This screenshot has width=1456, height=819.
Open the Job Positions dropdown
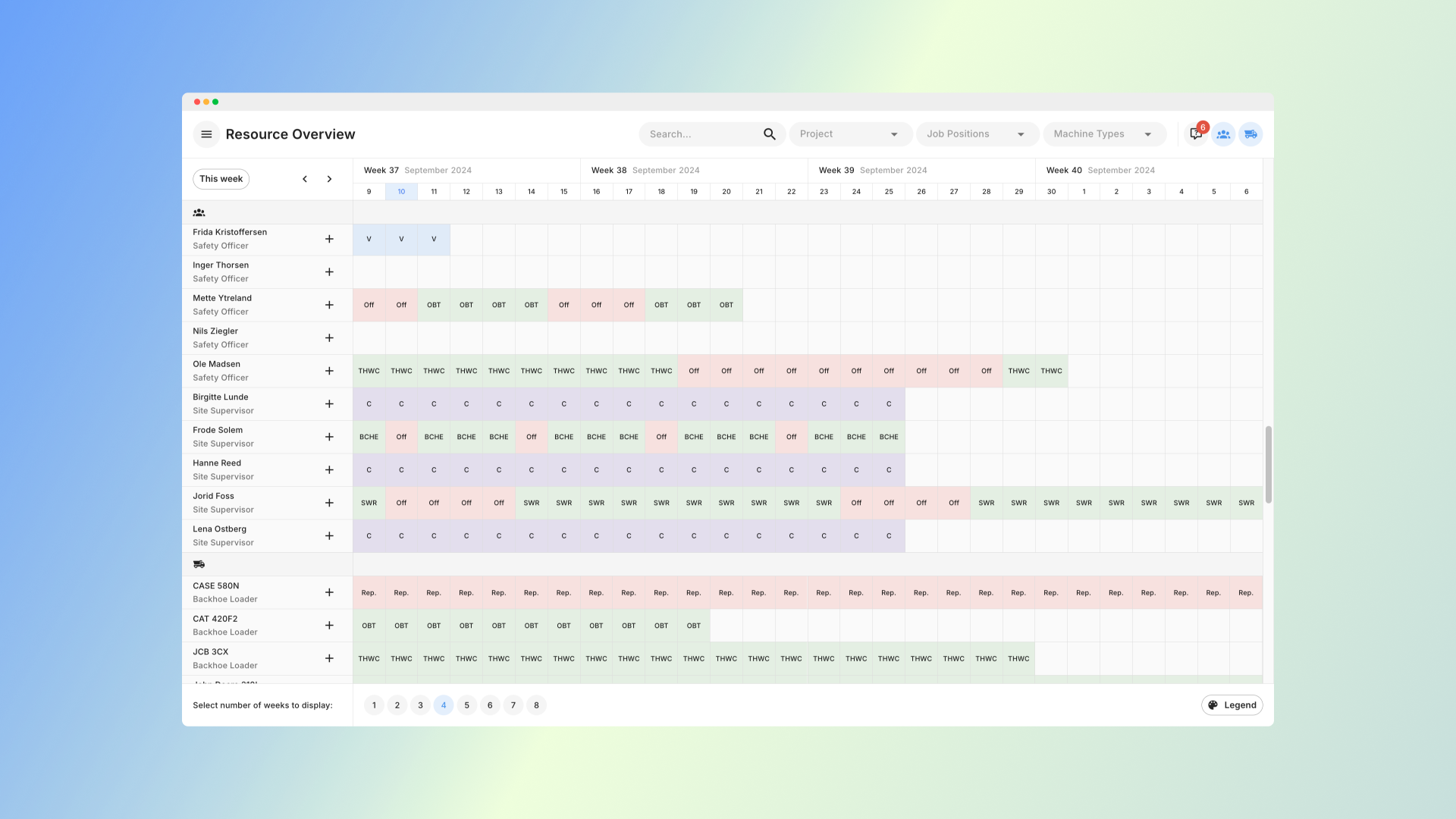coord(976,134)
